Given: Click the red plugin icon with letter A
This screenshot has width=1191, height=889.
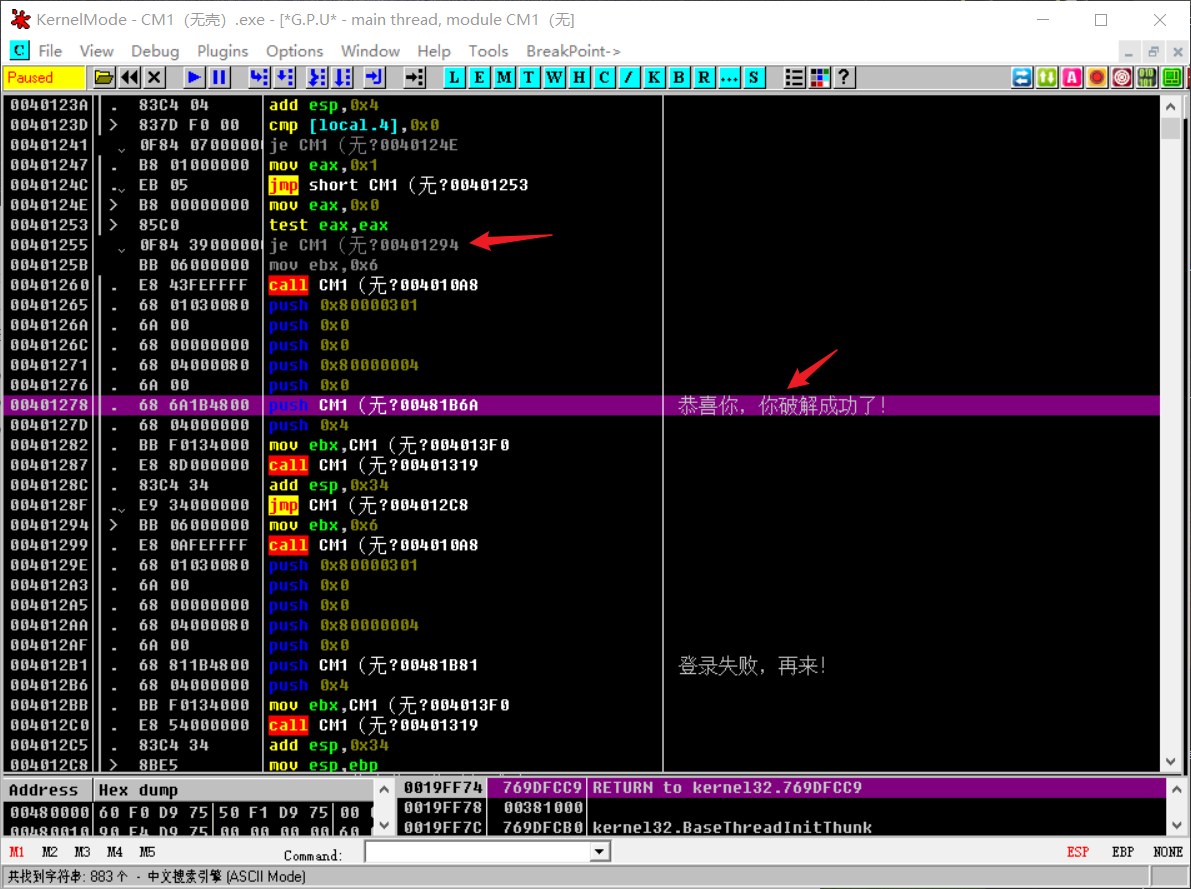Looking at the screenshot, I should (1072, 77).
